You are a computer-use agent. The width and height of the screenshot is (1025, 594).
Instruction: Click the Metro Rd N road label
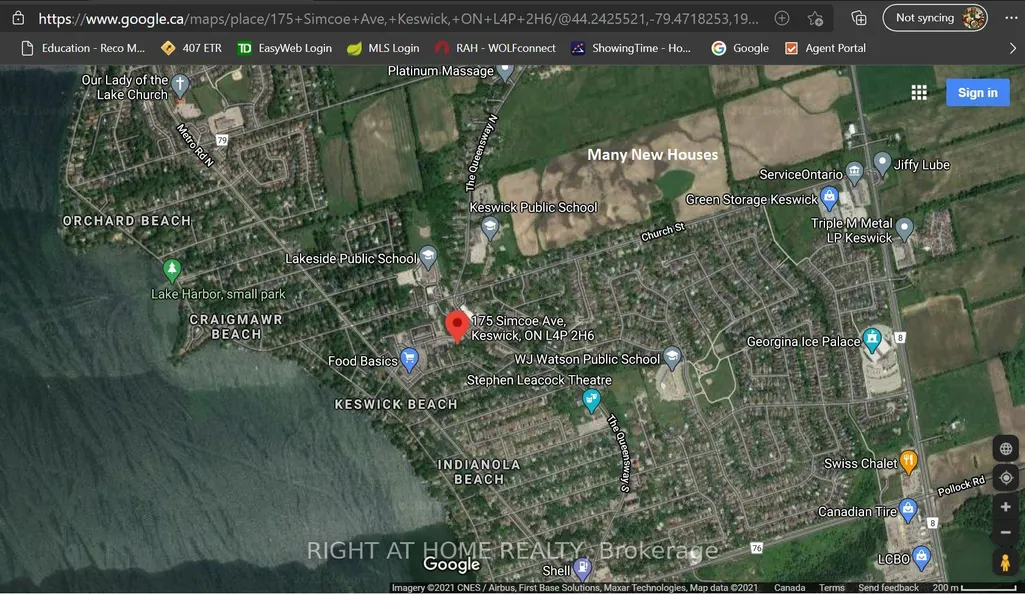[195, 145]
